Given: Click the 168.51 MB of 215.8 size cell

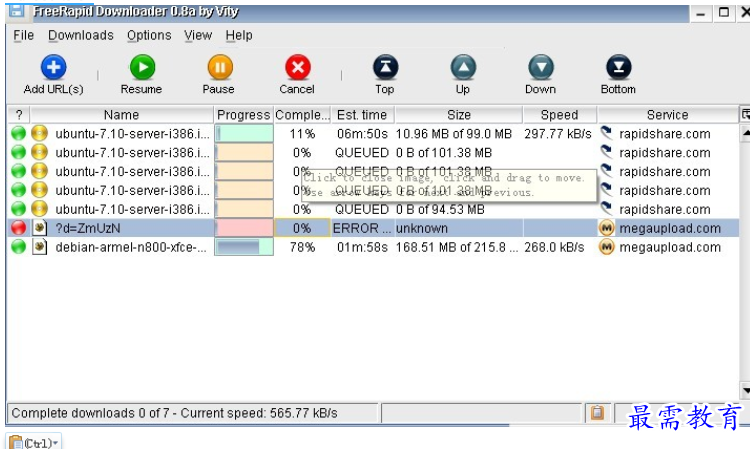Looking at the screenshot, I should [x=457, y=247].
